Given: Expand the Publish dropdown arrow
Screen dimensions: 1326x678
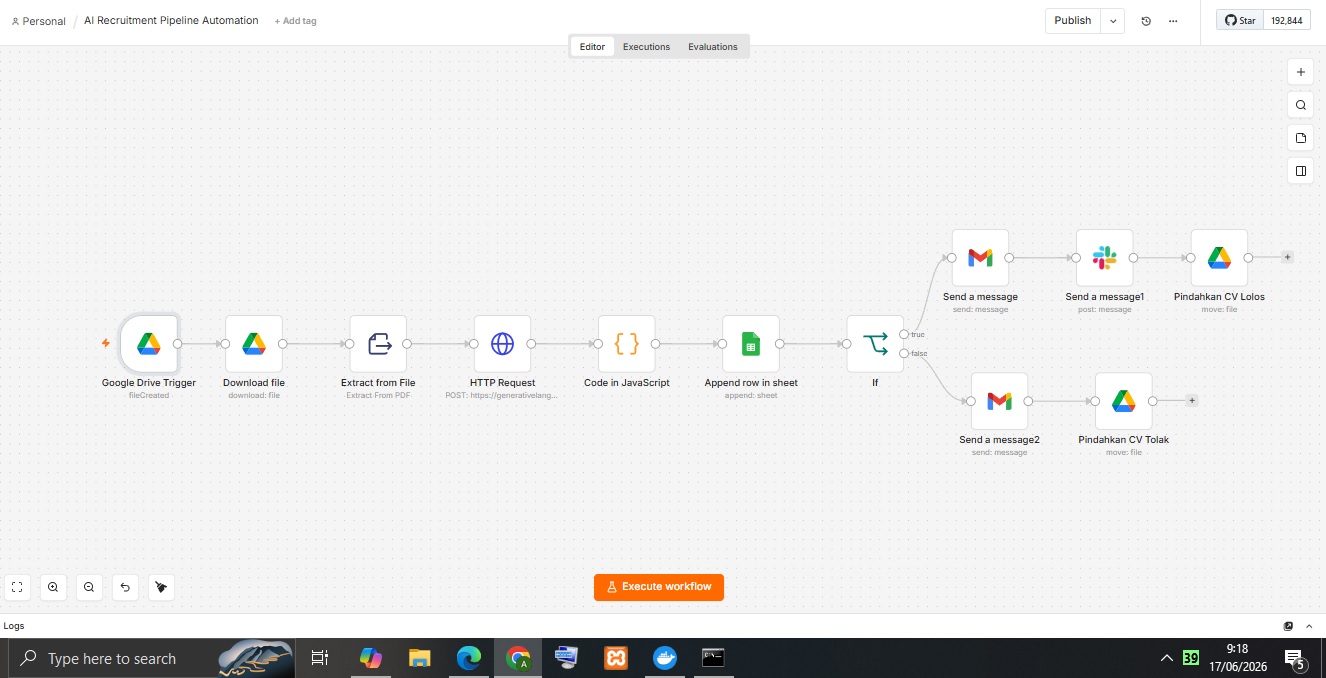Looking at the screenshot, I should pyautogui.click(x=1113, y=20).
